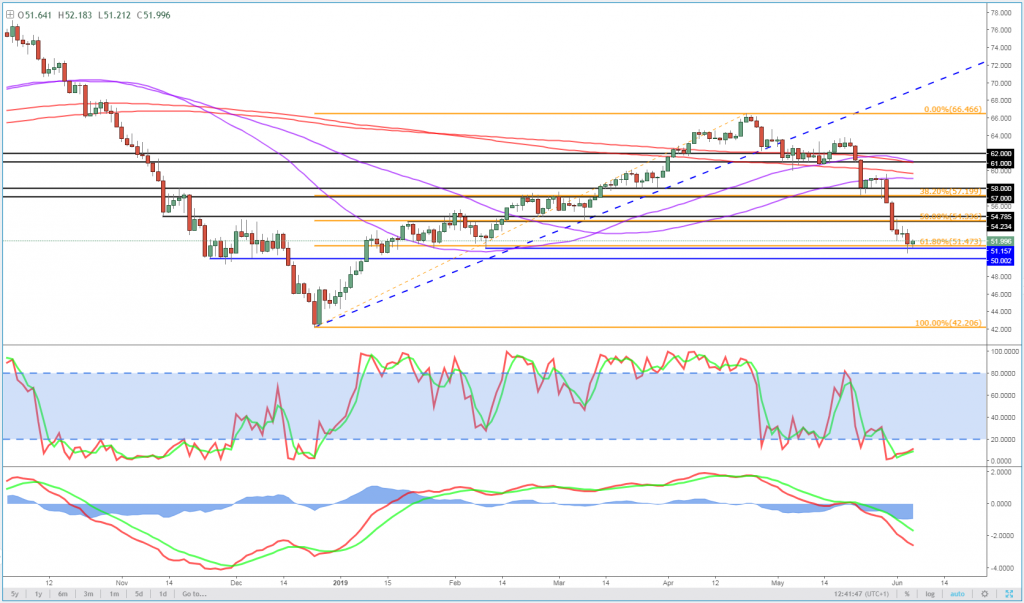This screenshot has width=1024, height=603.
Task: Select the 5y timeframe
Action: [14, 594]
